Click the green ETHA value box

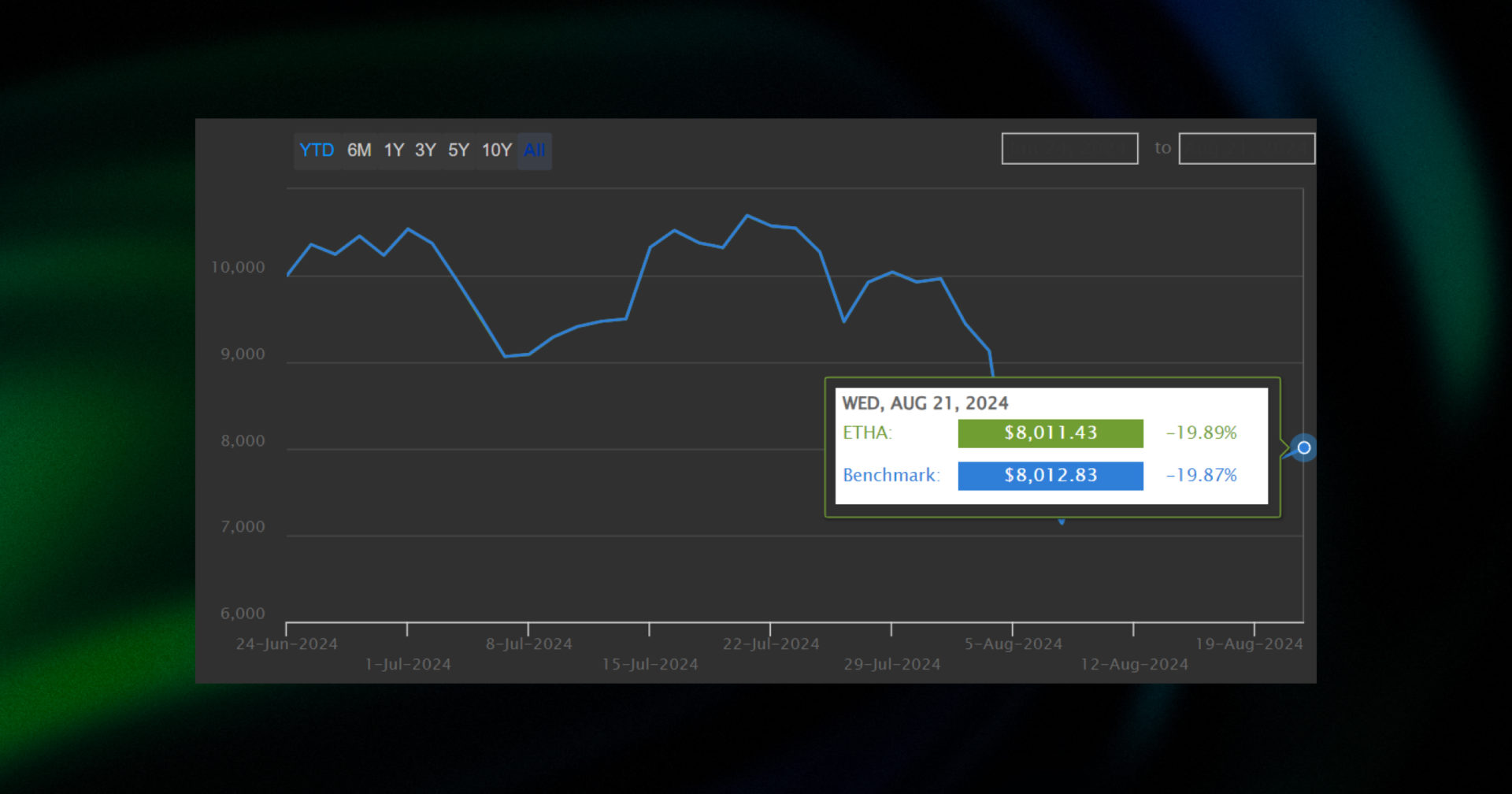1050,433
